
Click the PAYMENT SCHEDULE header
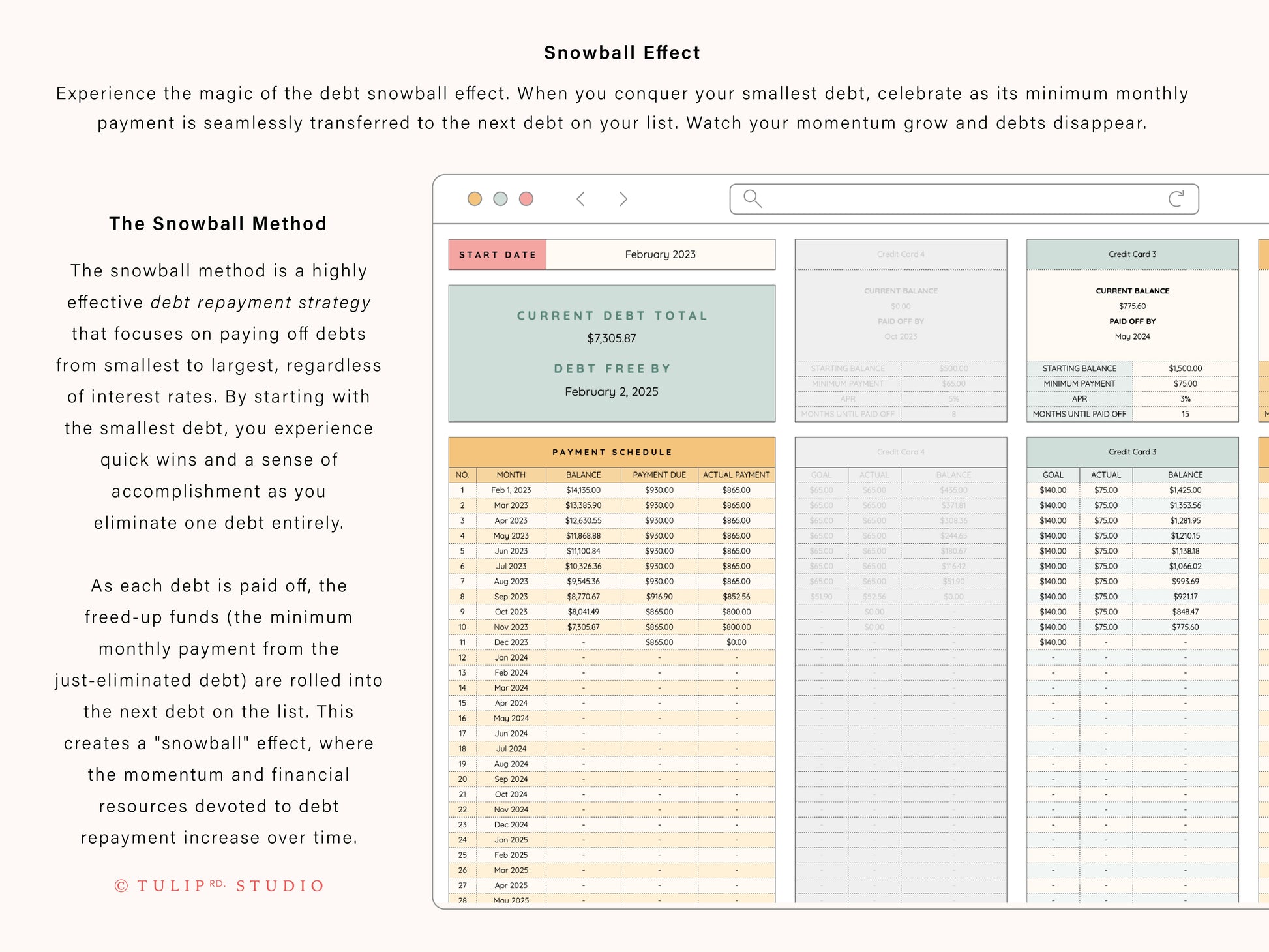pyautogui.click(x=612, y=452)
